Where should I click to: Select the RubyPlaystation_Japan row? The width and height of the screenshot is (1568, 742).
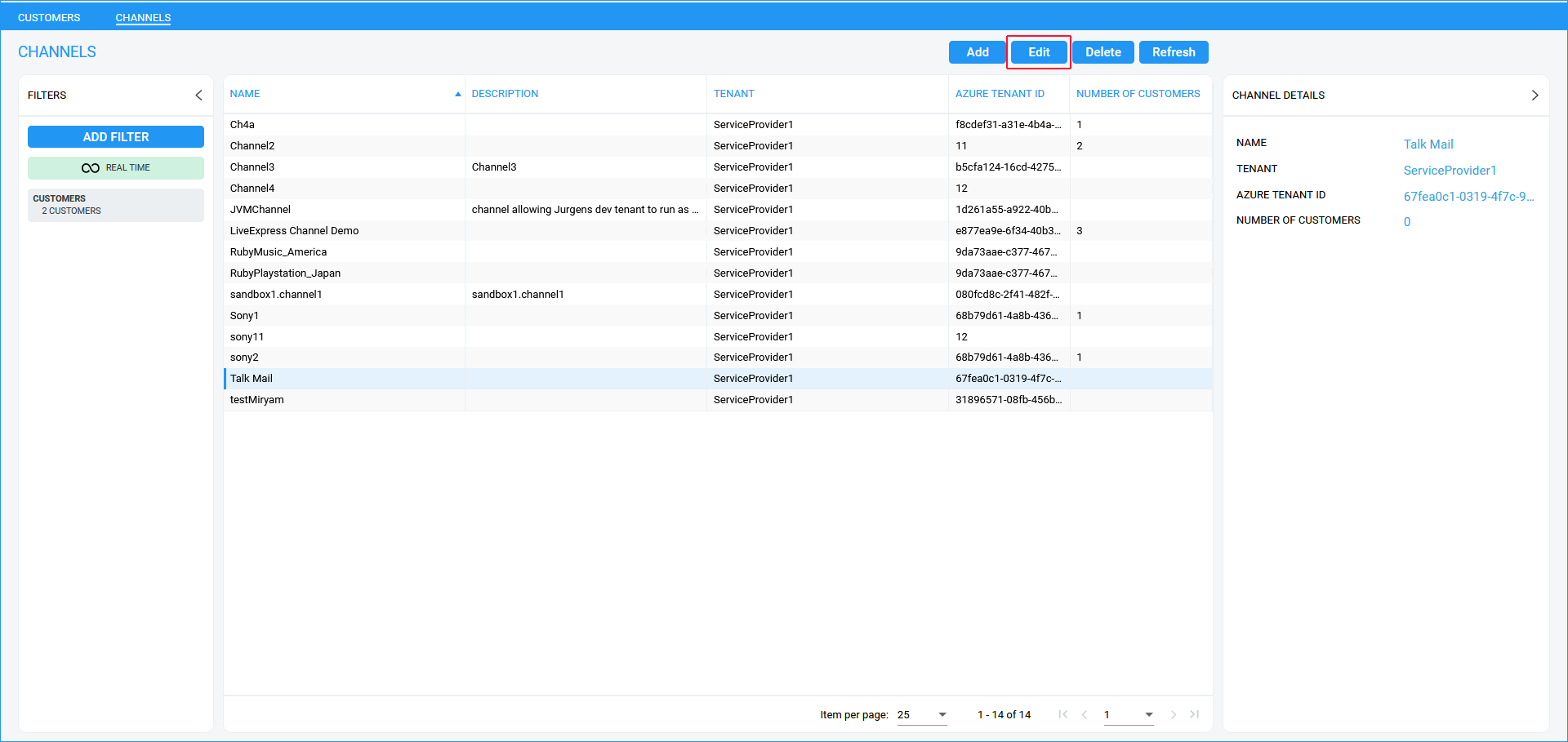718,273
